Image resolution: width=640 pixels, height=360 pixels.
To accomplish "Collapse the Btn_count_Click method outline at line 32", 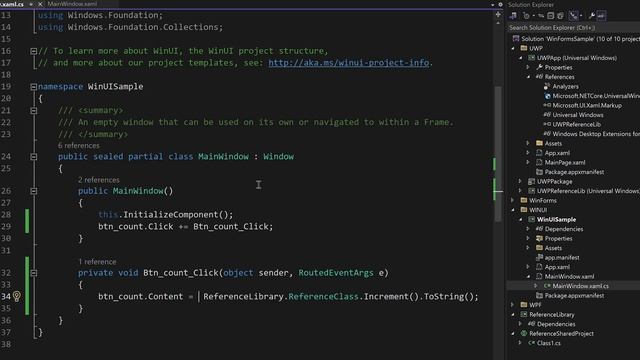I will (33, 273).
